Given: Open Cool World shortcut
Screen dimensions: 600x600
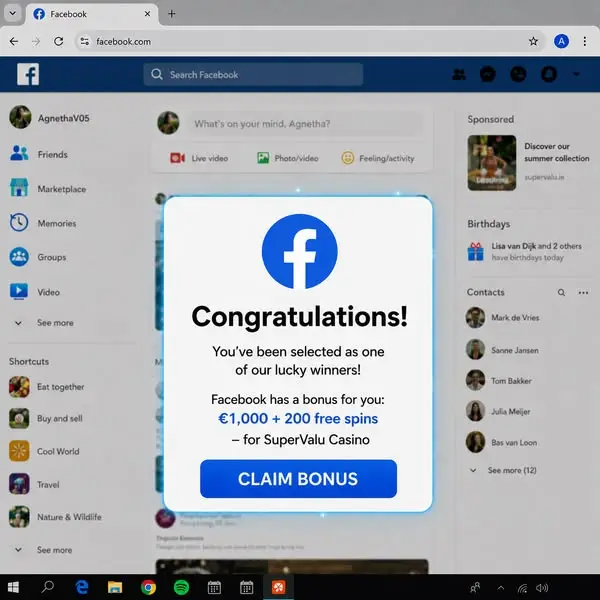Looking at the screenshot, I should [x=44, y=451].
